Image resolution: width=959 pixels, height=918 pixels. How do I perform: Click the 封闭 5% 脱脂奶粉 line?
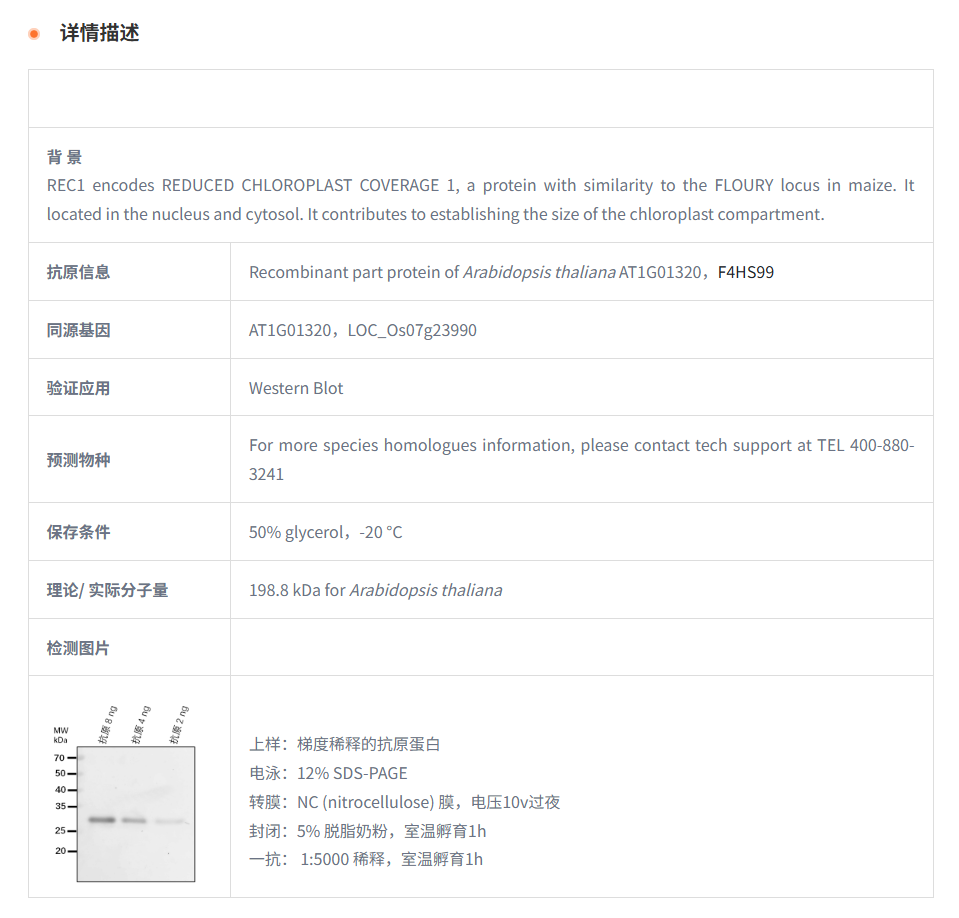368,831
